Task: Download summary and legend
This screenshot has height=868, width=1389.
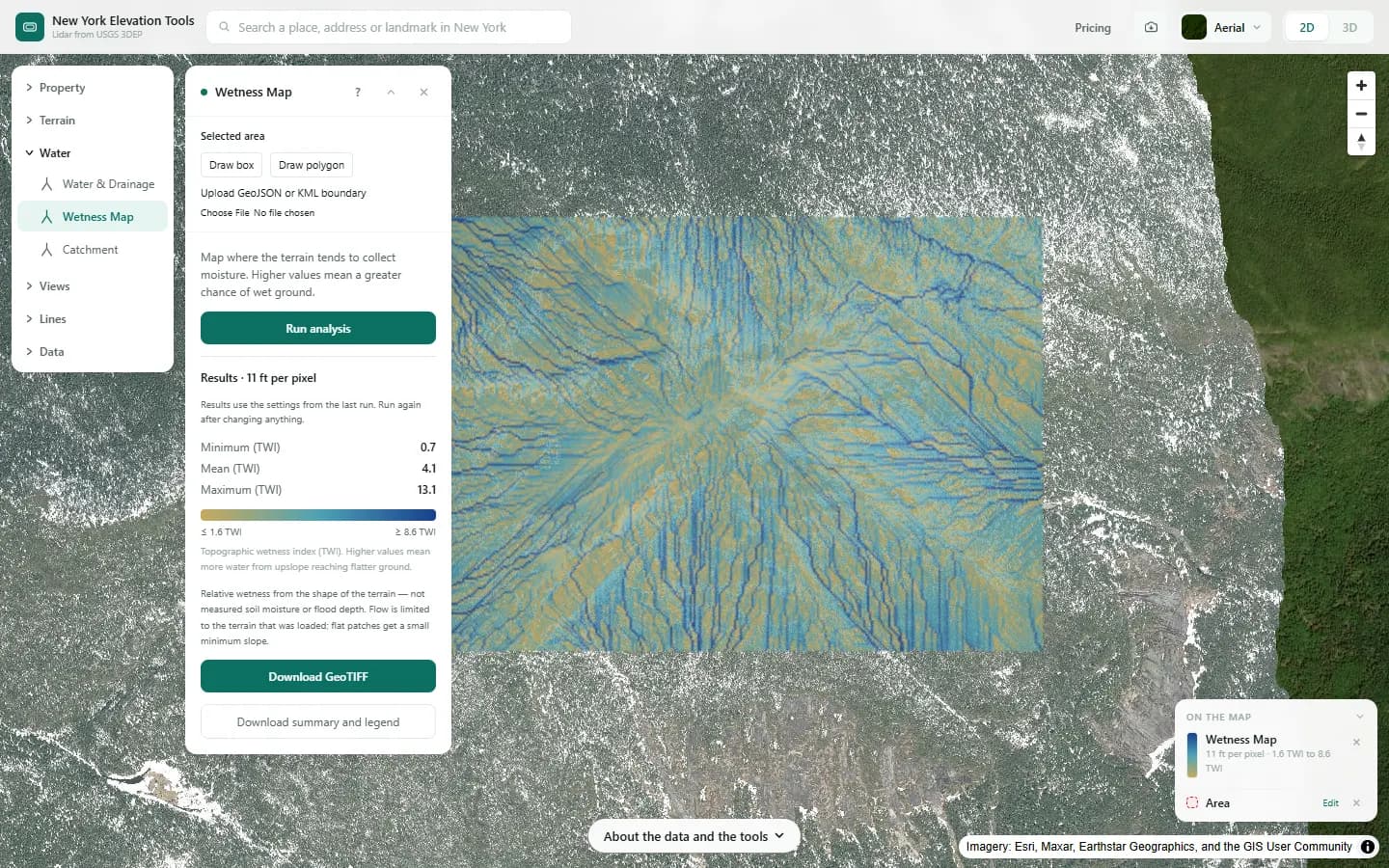Action: (x=318, y=721)
